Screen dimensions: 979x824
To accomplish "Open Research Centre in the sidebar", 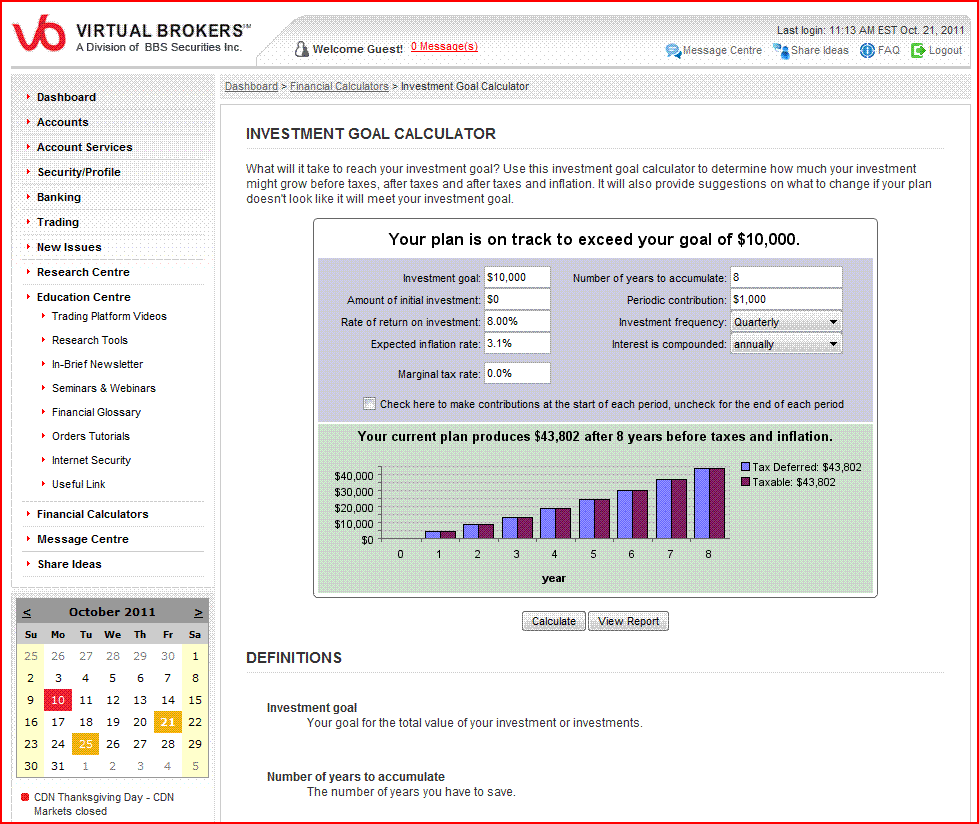I will click(83, 272).
